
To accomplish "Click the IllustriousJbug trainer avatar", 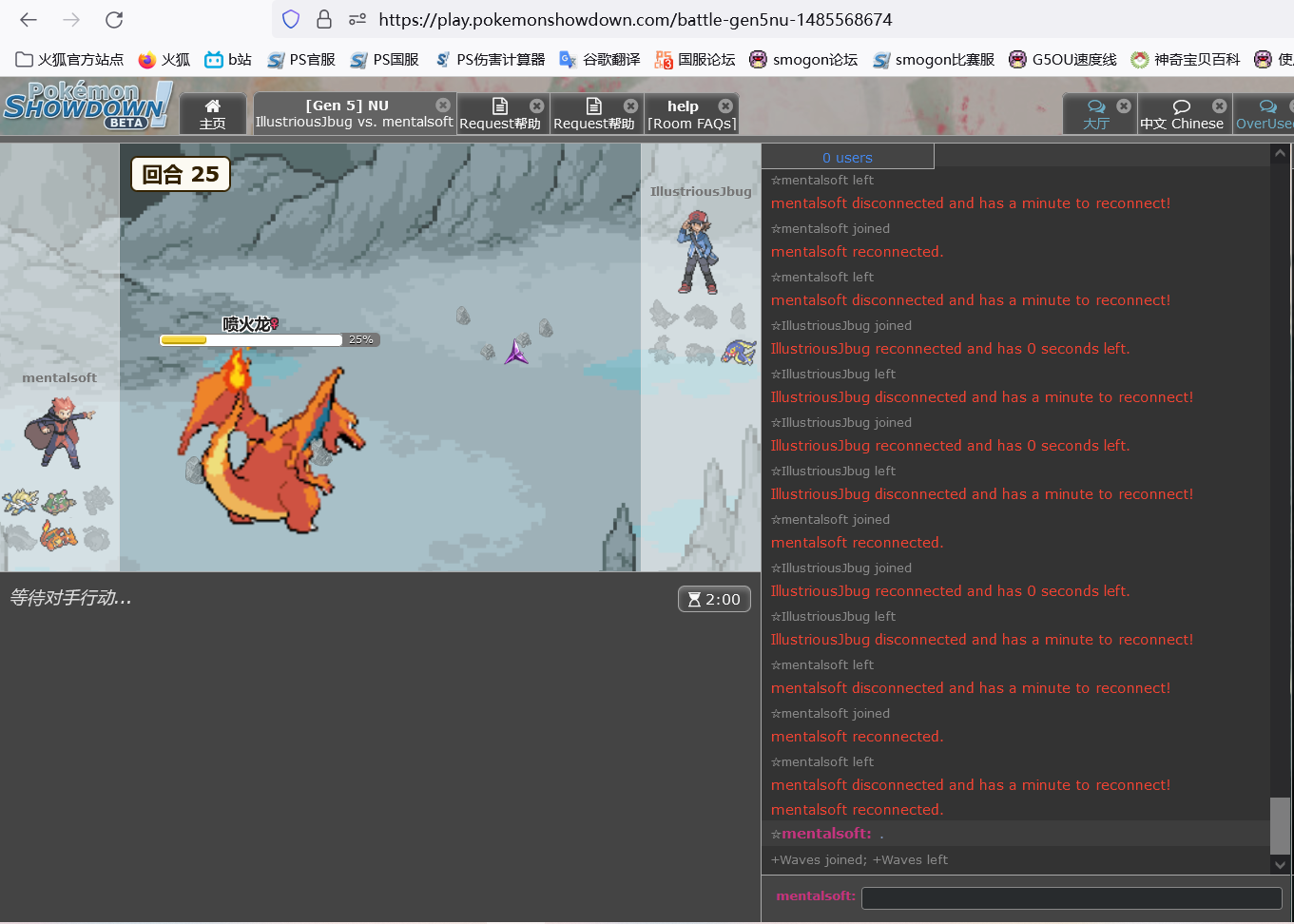I will pos(699,252).
